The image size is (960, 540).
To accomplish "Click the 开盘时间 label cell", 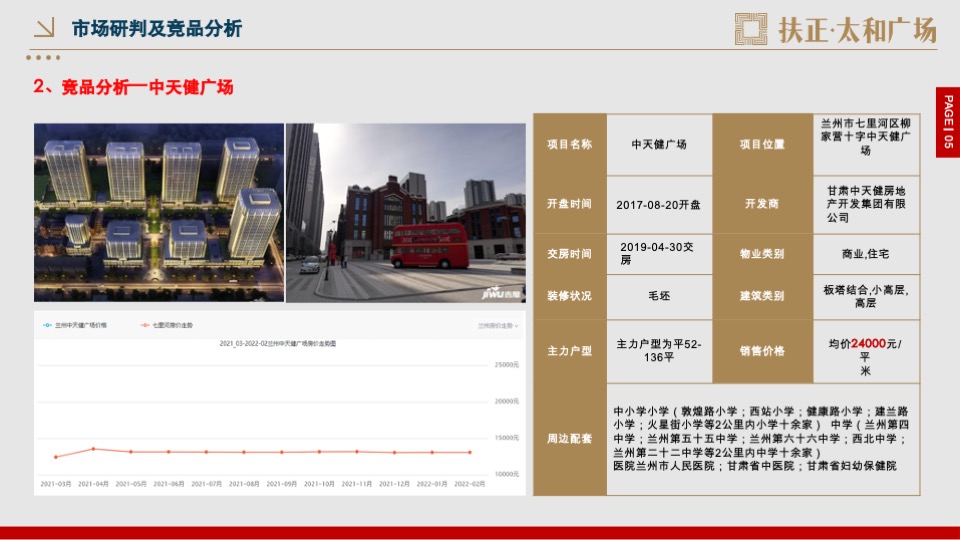I will pyautogui.click(x=570, y=204).
